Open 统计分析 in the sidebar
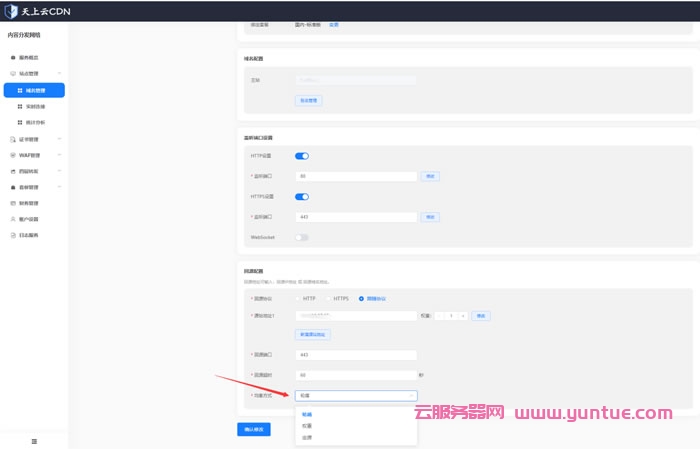This screenshot has width=700, height=449. 35,122
